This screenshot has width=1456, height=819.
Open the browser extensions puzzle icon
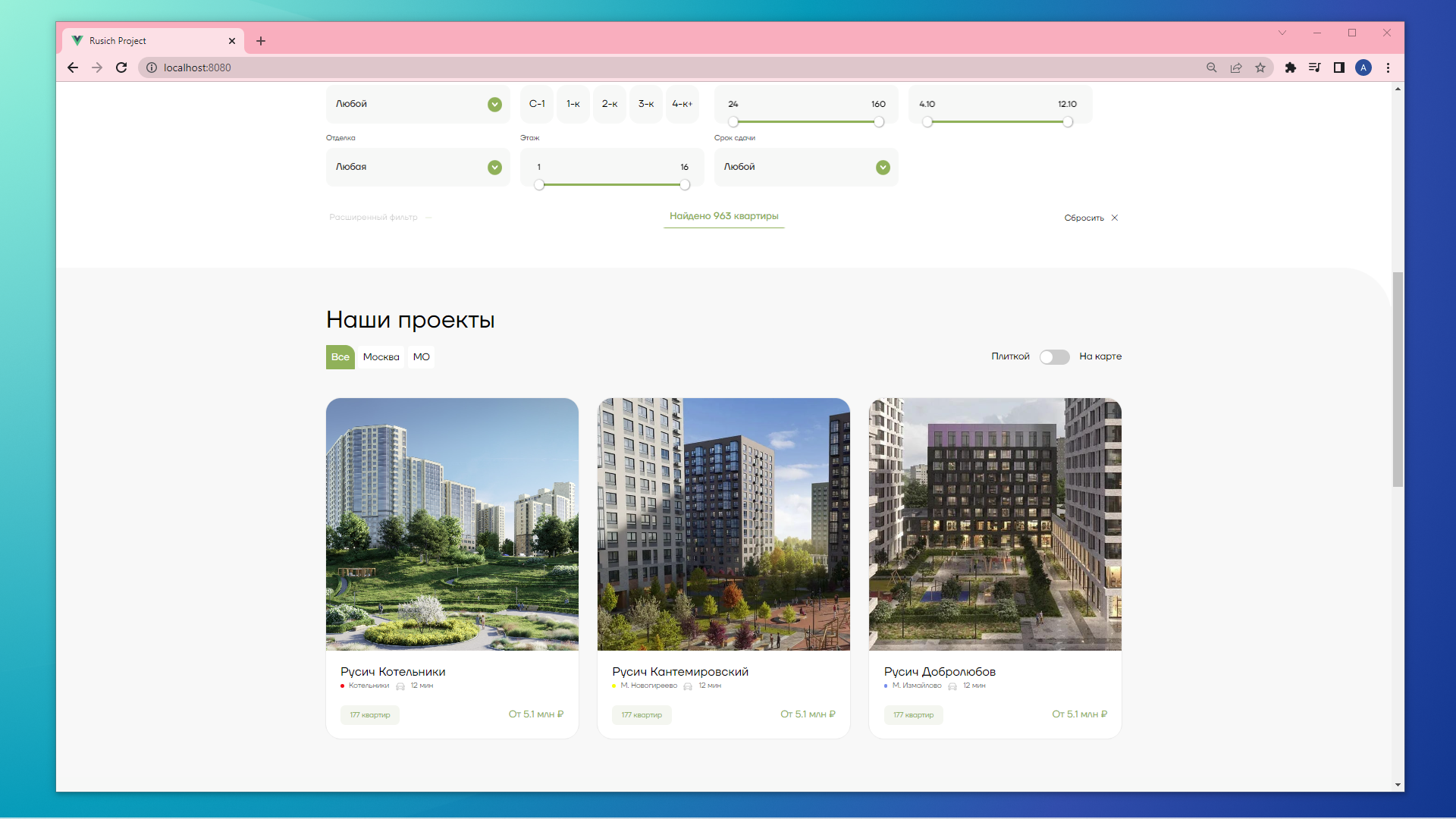[x=1291, y=67]
